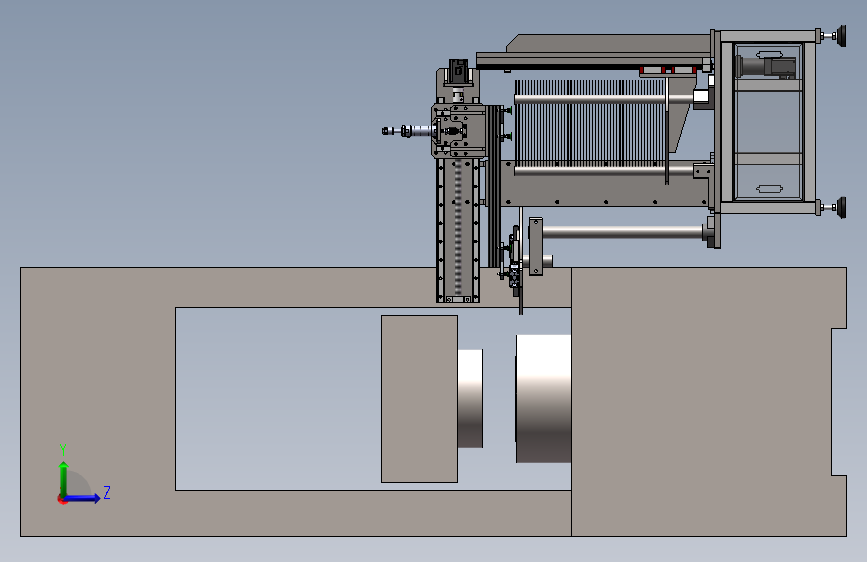Viewport: 867px width, 562px height.
Task: Select the horizontal shaft sticking out left of carriage
Action: [408, 131]
